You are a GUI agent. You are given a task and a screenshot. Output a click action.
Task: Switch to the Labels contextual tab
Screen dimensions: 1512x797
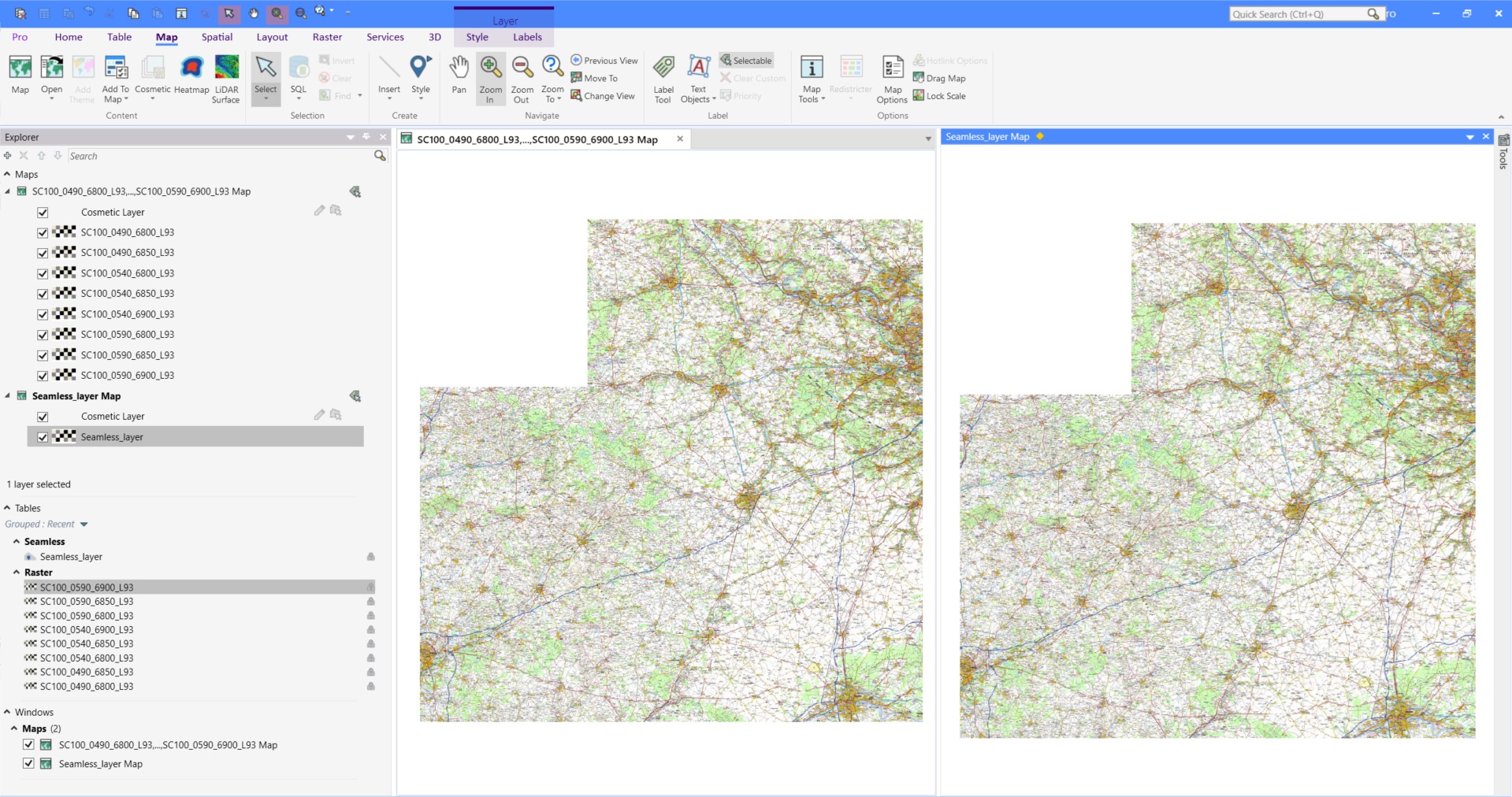(x=527, y=37)
